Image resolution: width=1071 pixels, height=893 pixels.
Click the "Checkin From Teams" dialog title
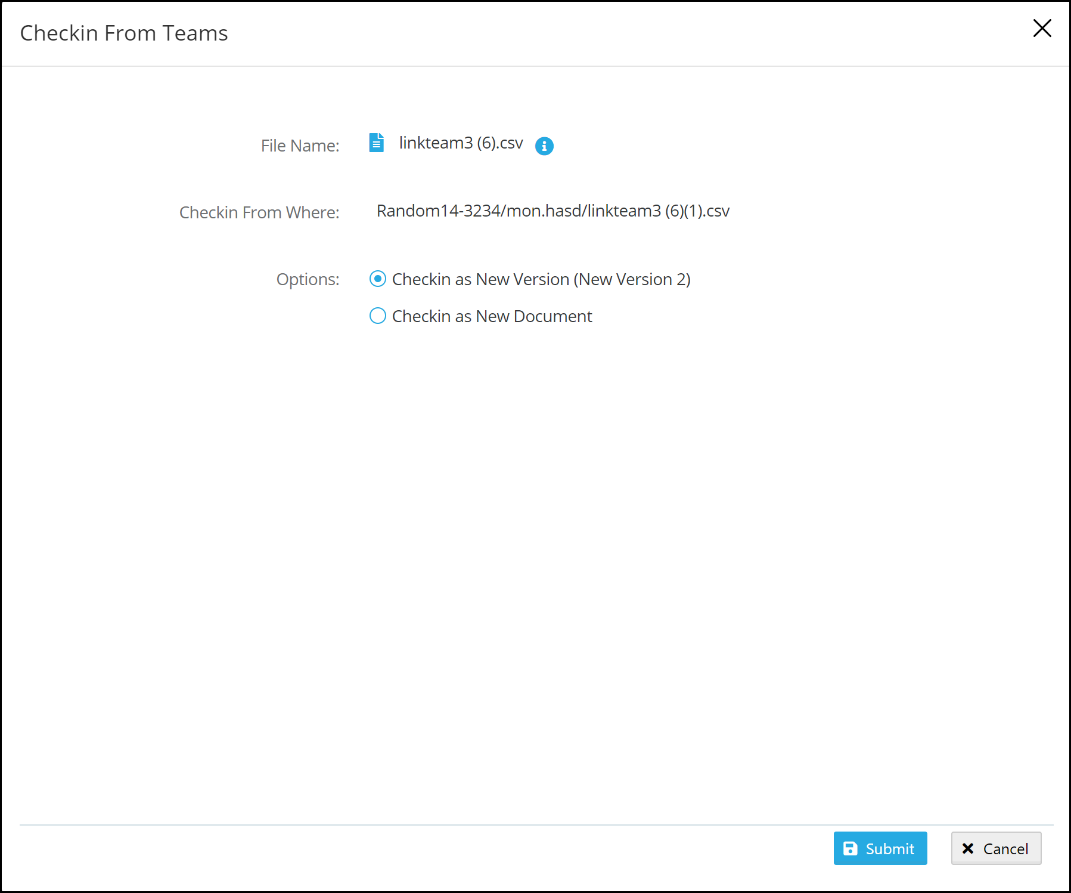pyautogui.click(x=124, y=33)
